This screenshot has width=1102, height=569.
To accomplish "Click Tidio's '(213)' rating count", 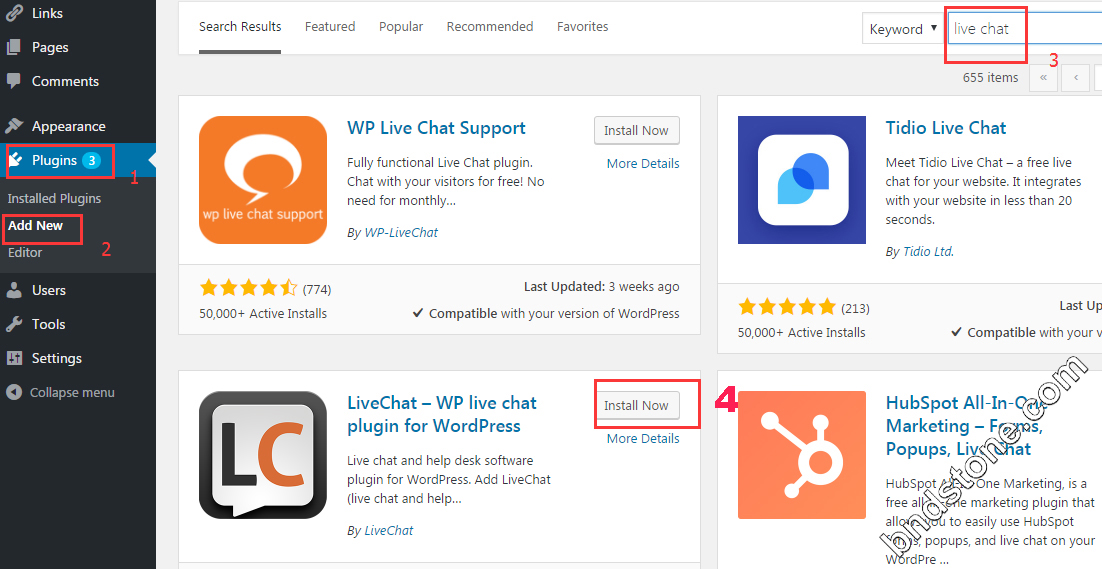I will (x=855, y=308).
